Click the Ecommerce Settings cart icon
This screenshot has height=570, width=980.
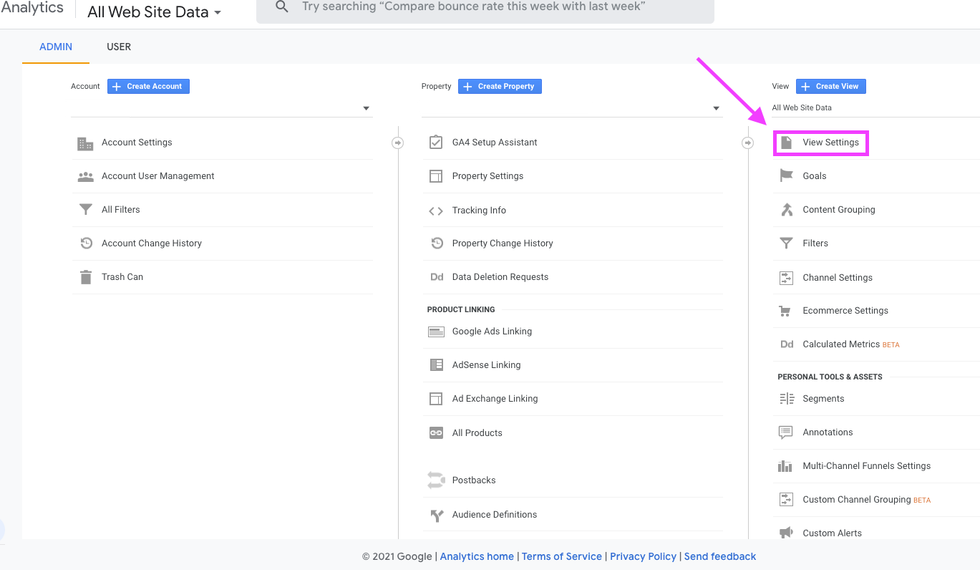[x=786, y=311]
